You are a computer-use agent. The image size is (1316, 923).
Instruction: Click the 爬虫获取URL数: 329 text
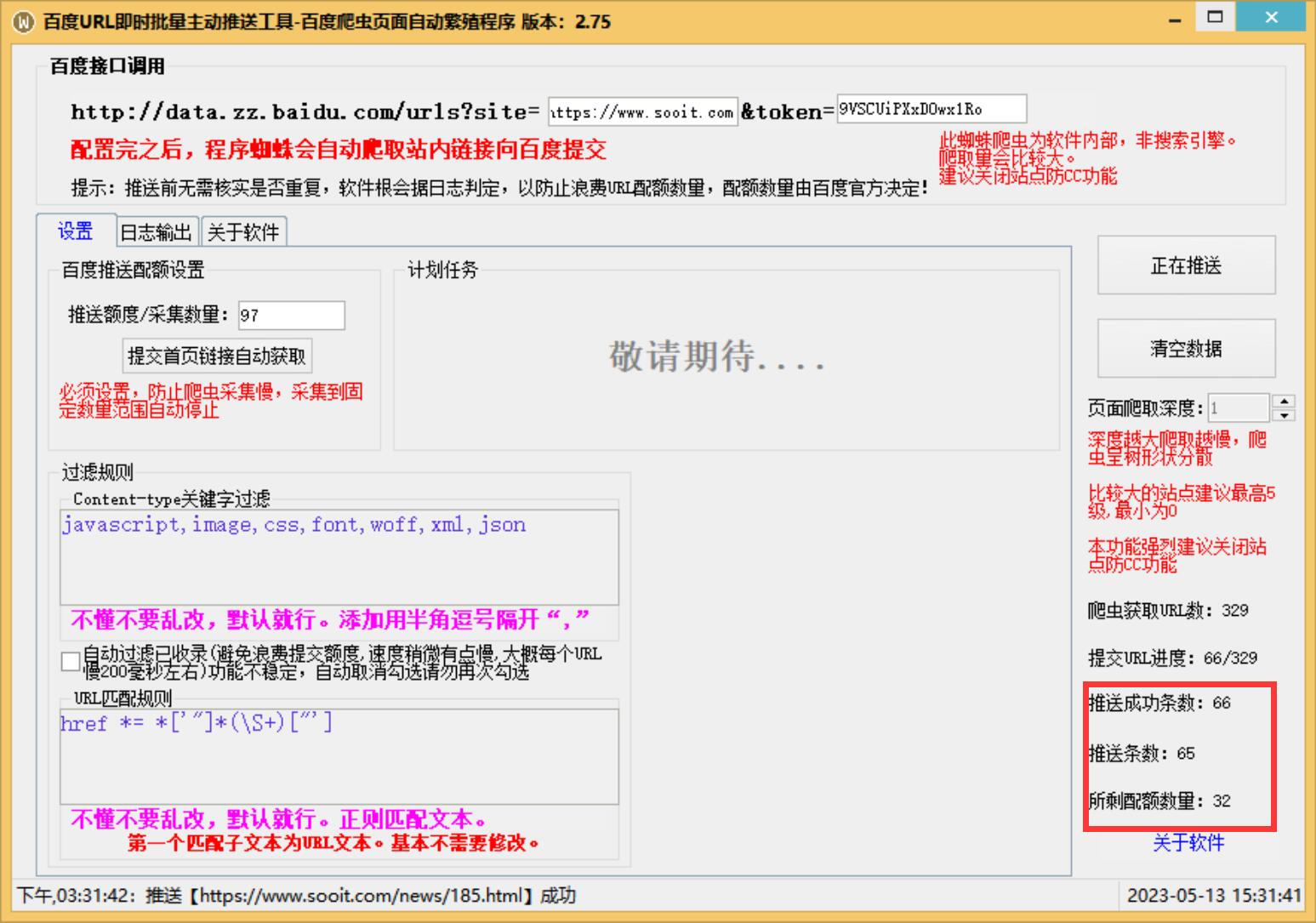pos(1168,610)
